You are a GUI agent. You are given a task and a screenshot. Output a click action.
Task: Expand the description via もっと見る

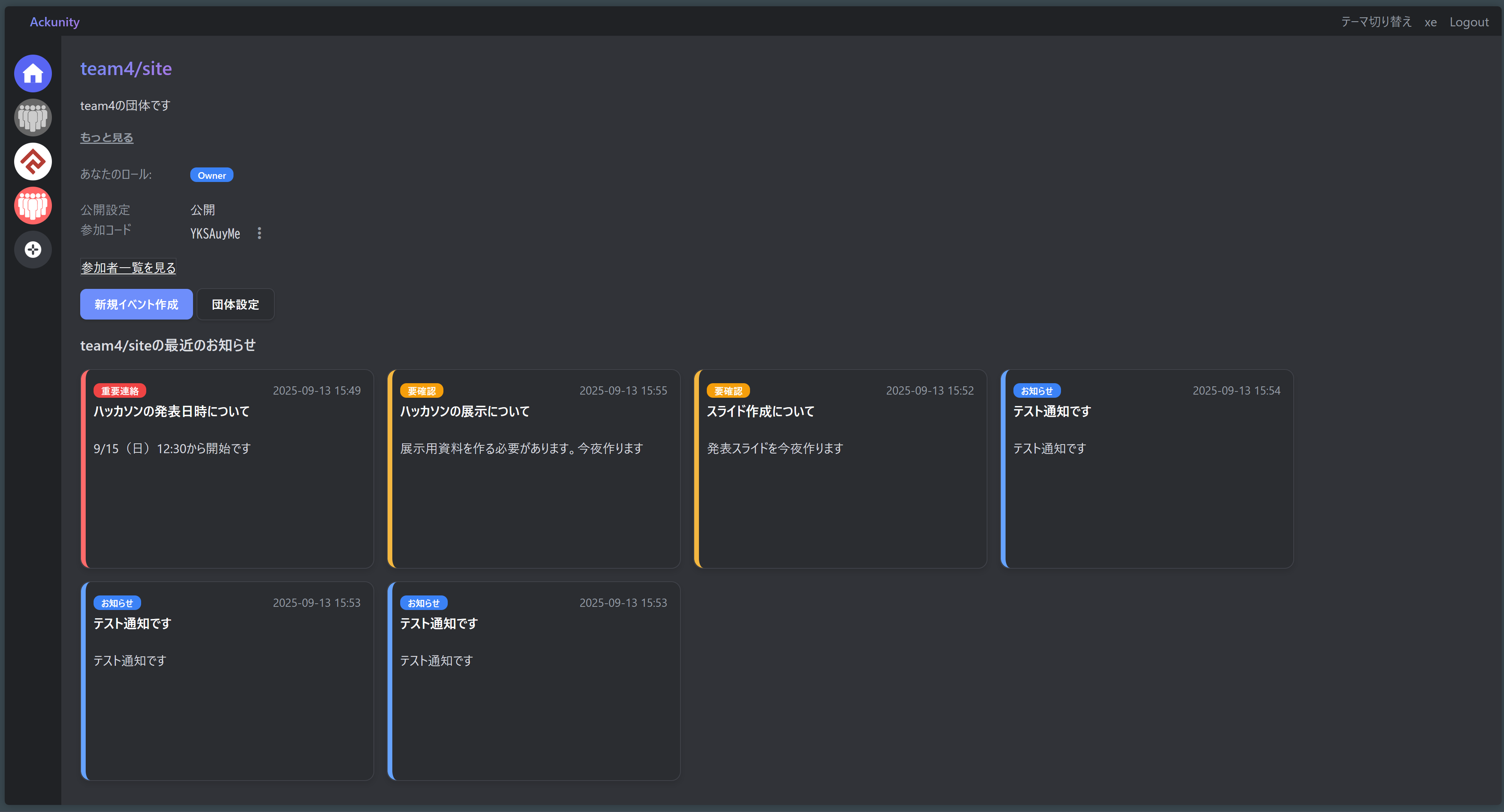point(106,137)
